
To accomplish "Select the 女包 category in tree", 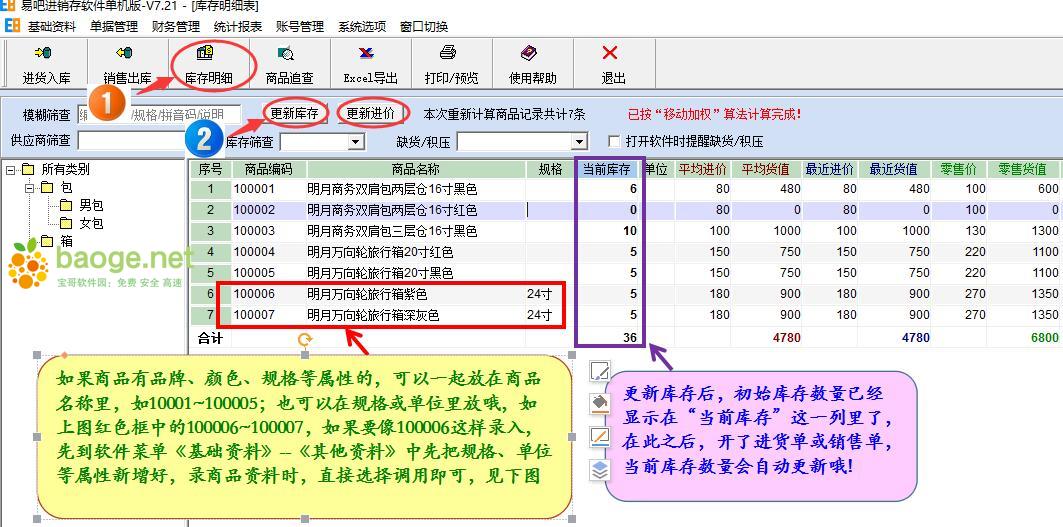I will (x=91, y=223).
